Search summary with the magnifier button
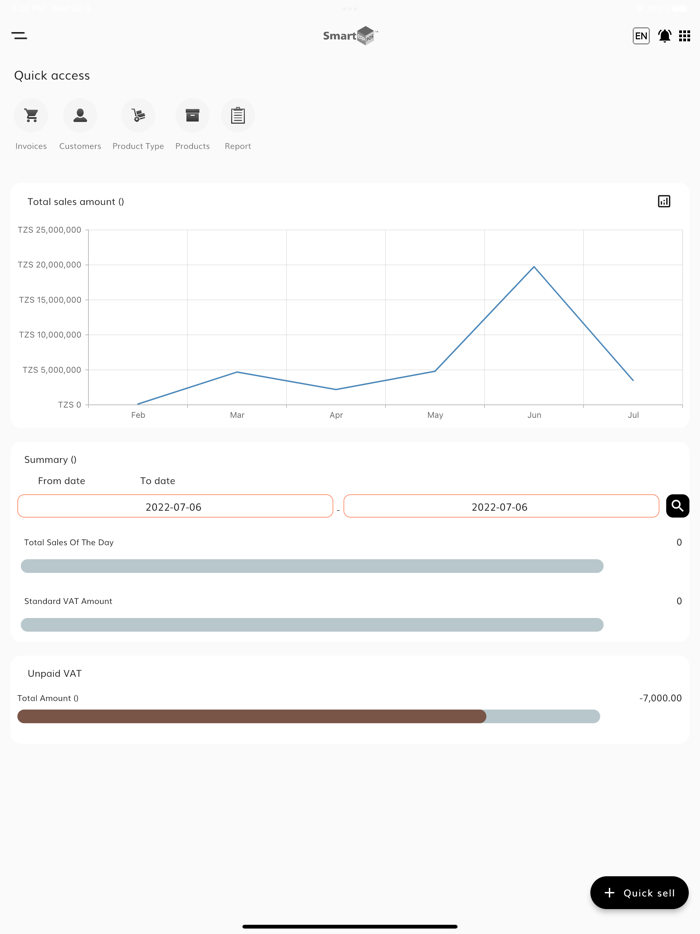Viewport: 700px width, 934px height. [677, 506]
